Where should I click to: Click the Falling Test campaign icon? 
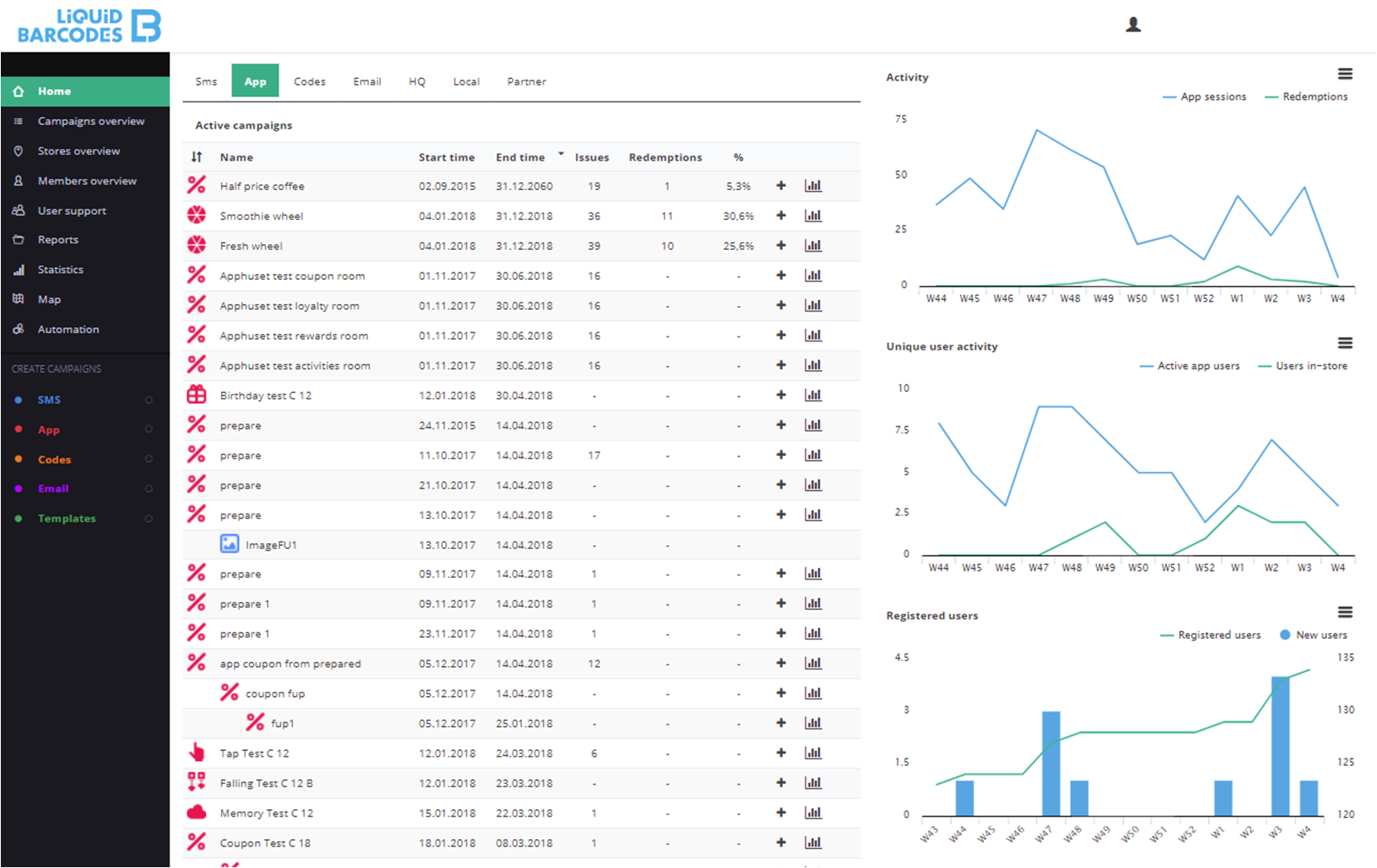pos(197,782)
